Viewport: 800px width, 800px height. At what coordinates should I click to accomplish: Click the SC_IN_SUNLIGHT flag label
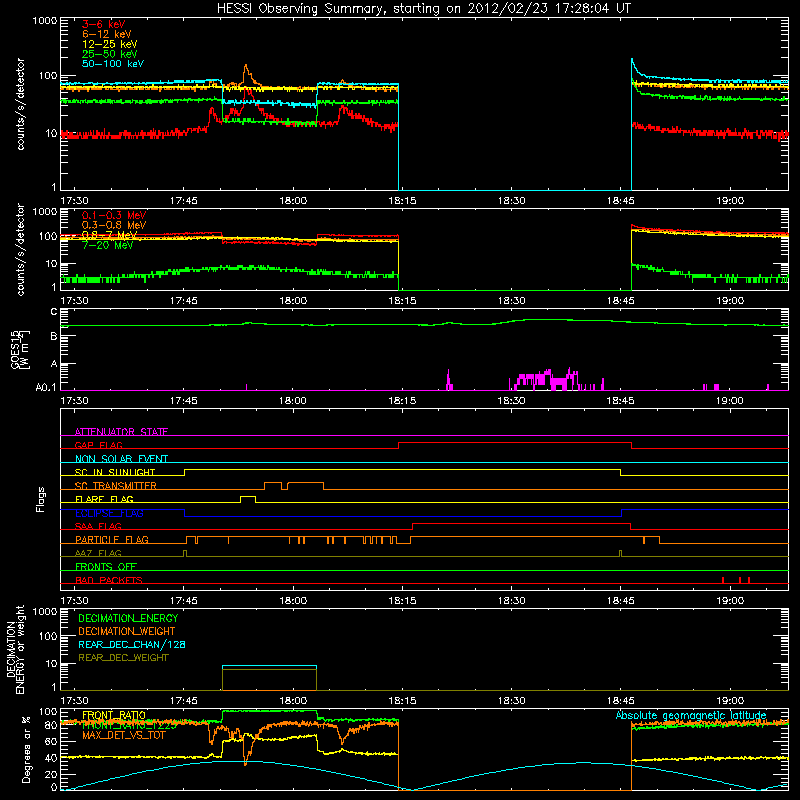pyautogui.click(x=115, y=472)
